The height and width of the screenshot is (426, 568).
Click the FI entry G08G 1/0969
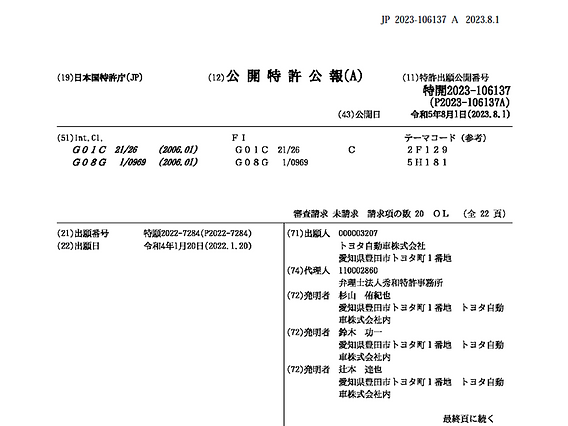click(271, 162)
